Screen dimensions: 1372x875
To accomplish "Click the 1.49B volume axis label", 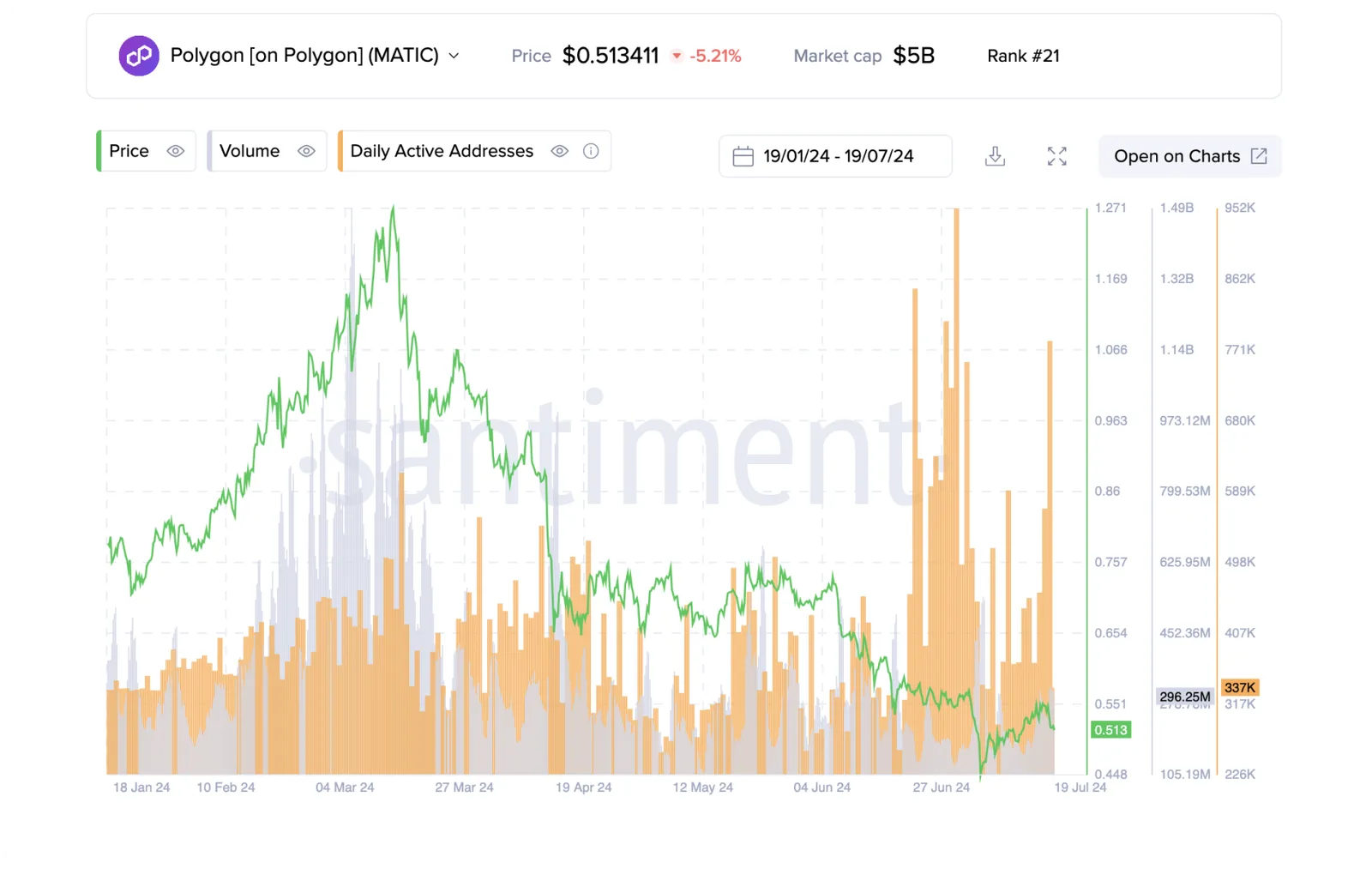I will [1176, 208].
